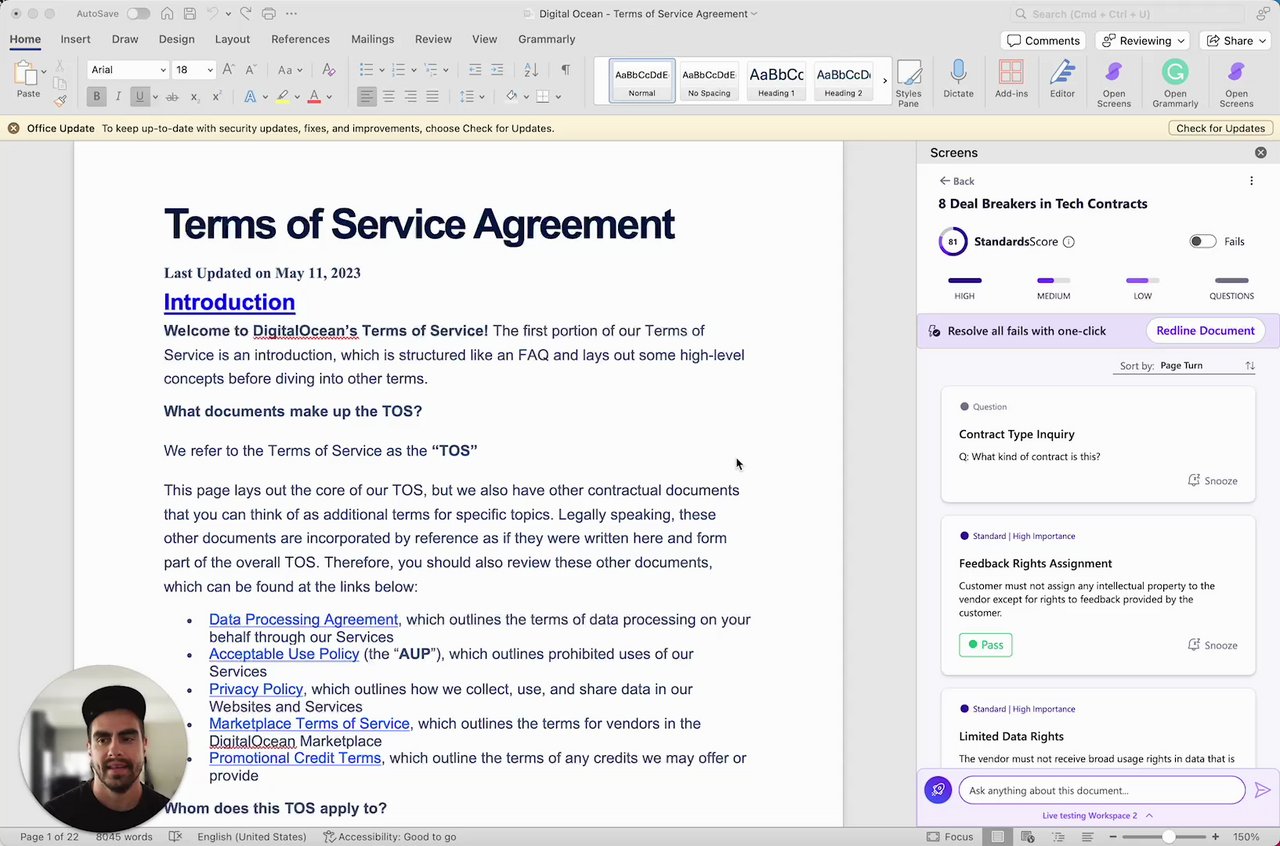The height and width of the screenshot is (846, 1280).
Task: Apply strikethrough to text
Action: point(172,97)
